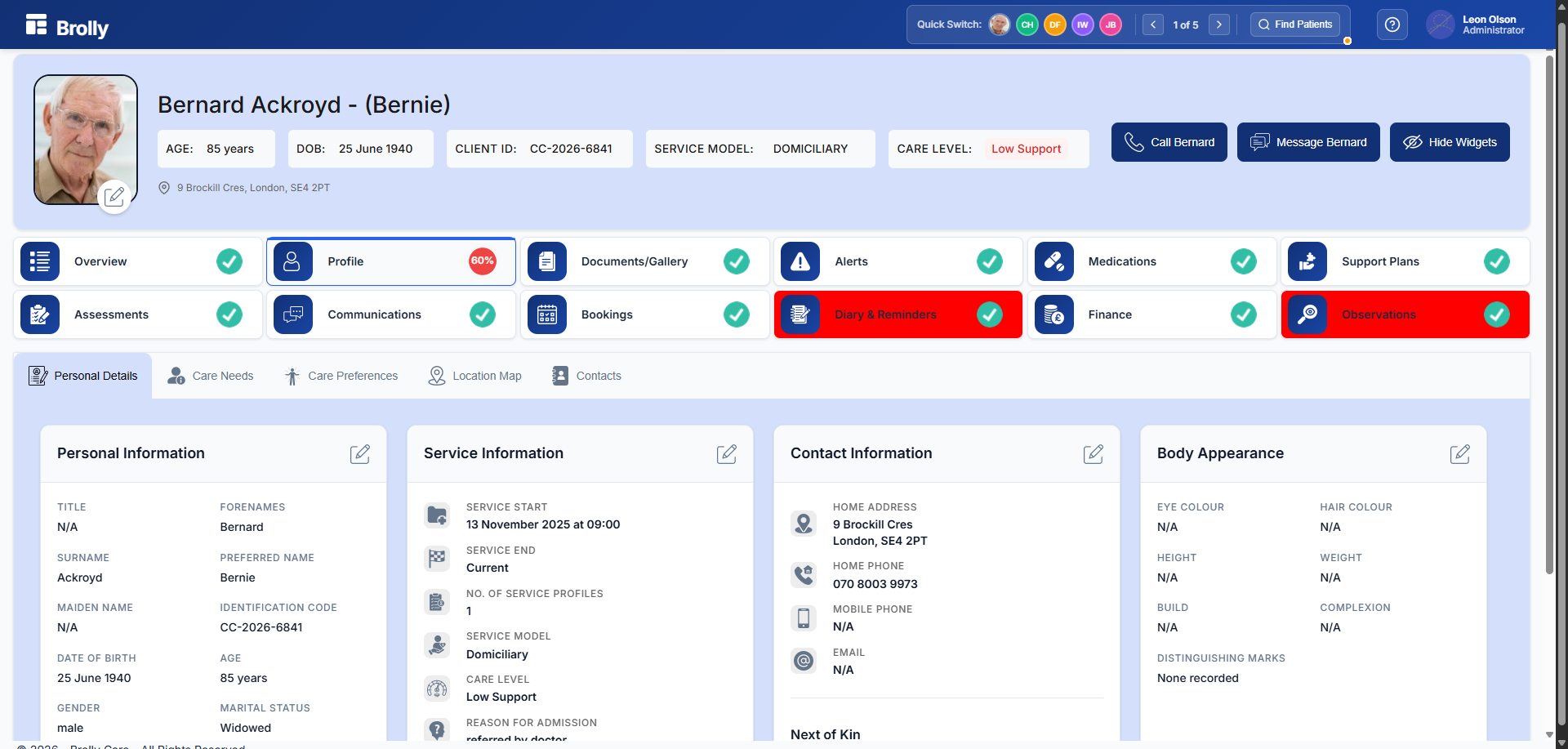1568x749 pixels.
Task: Open the Finance widget
Action: [x=1151, y=314]
